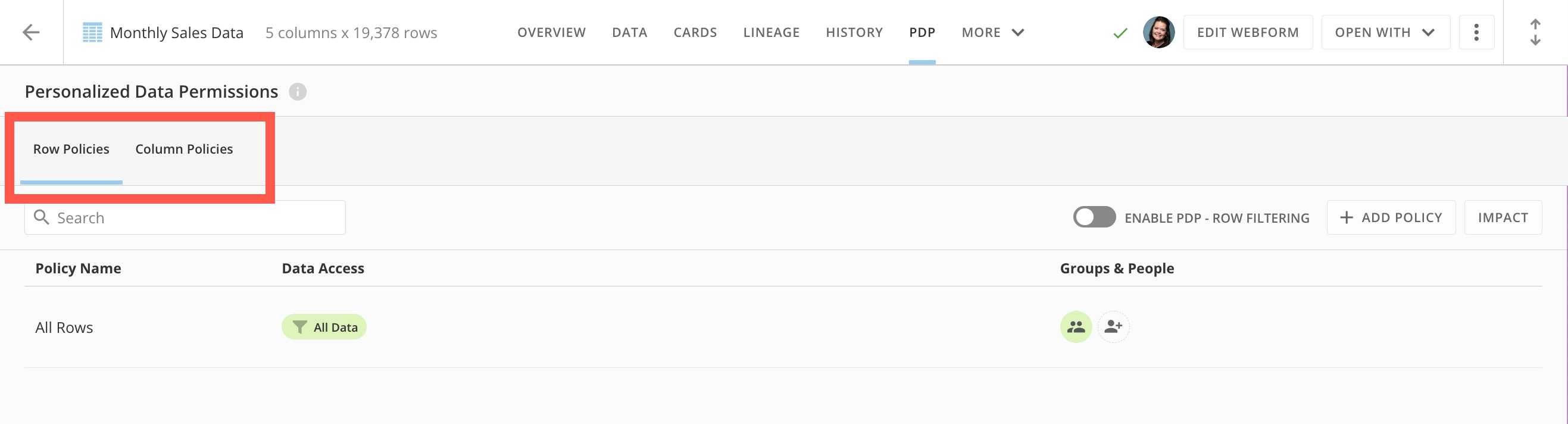Click the upload arrow at top right

1536,23
